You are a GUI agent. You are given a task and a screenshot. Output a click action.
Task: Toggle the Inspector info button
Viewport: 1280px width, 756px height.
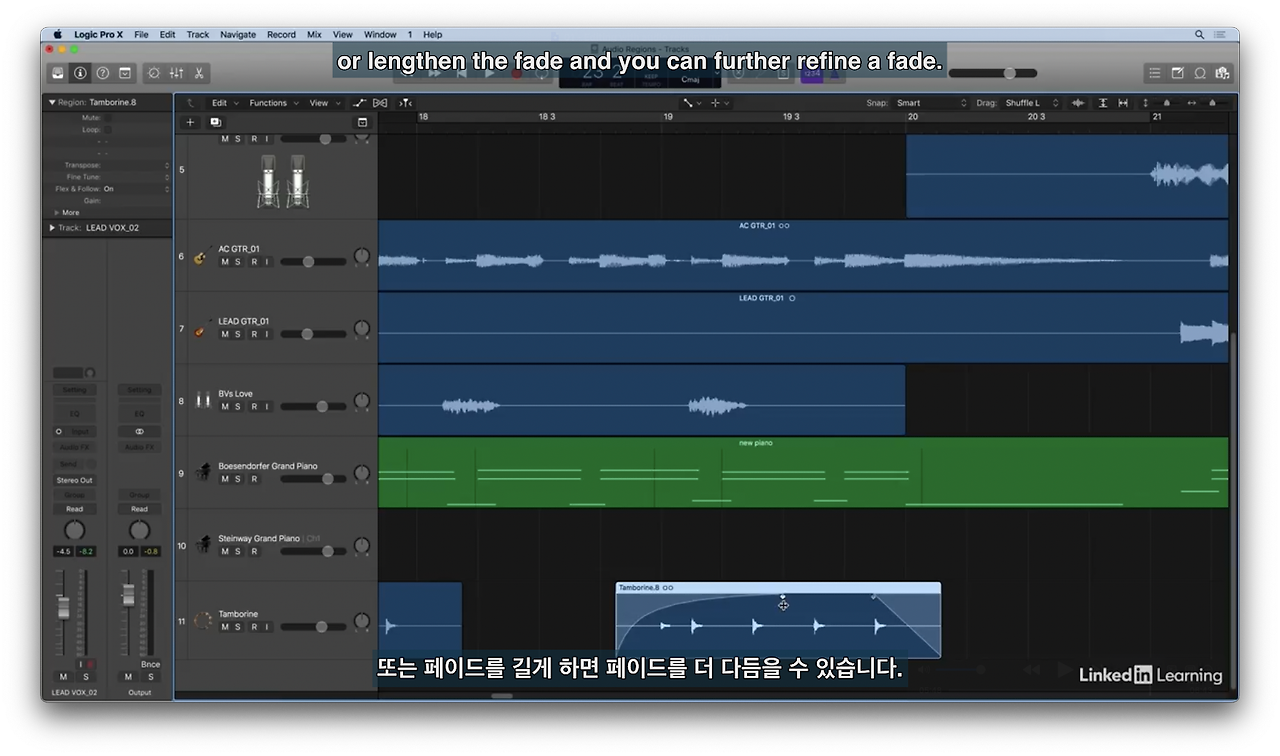click(81, 73)
